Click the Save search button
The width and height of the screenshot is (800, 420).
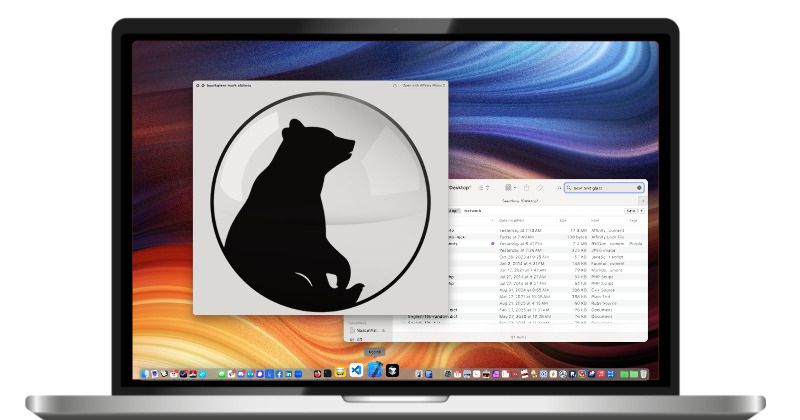(x=629, y=211)
